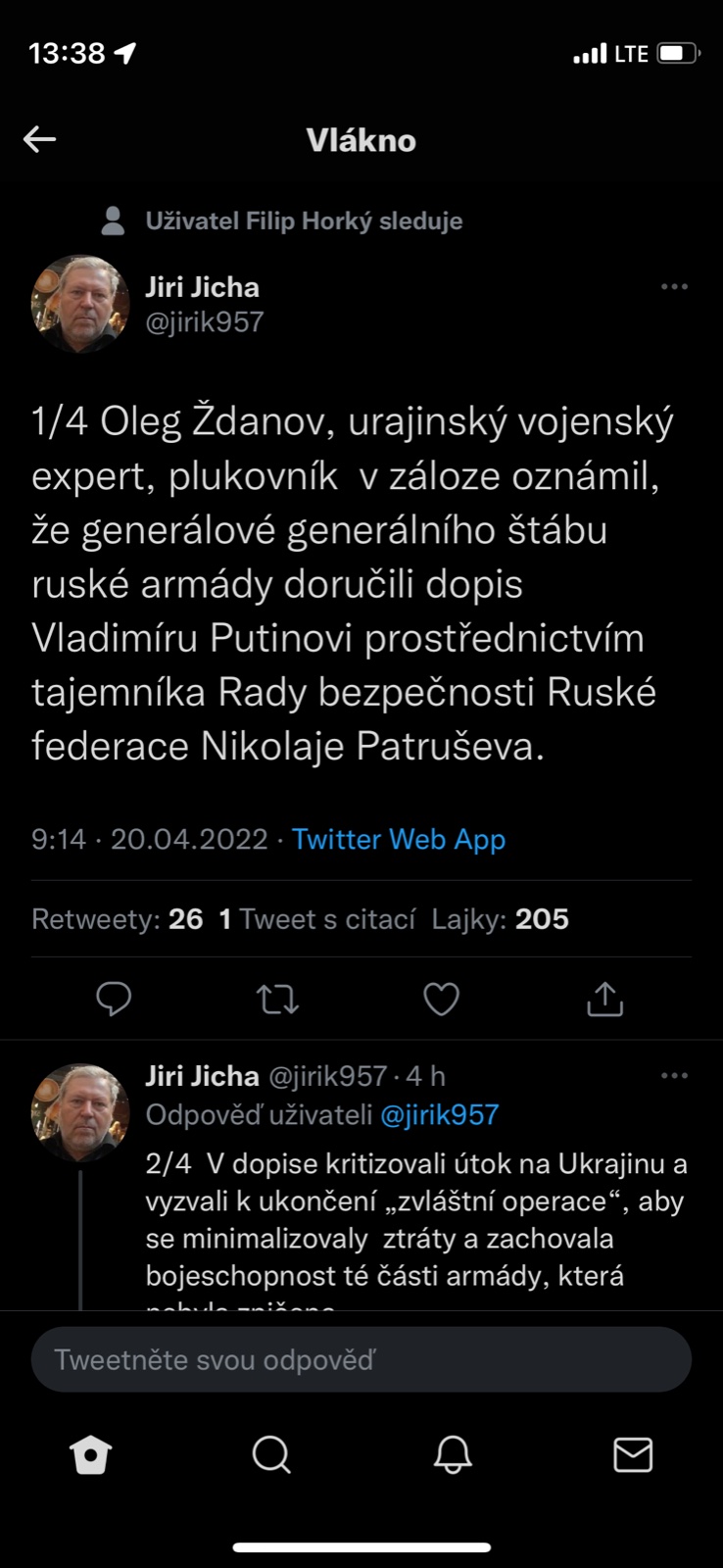723x1568 pixels.
Task: Tap the person icon beside 'Uživatel Filip Horký sleduje'
Action: (114, 221)
